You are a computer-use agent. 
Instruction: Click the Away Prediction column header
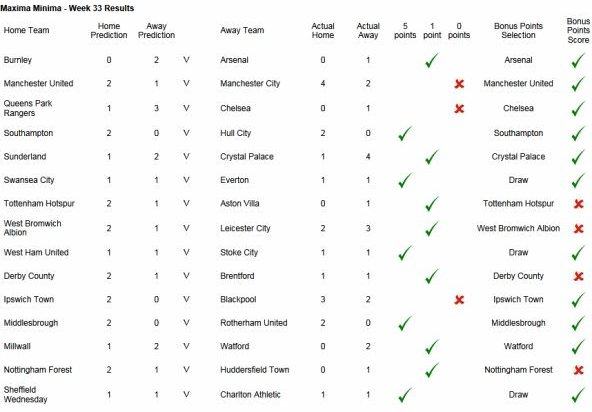coord(156,31)
